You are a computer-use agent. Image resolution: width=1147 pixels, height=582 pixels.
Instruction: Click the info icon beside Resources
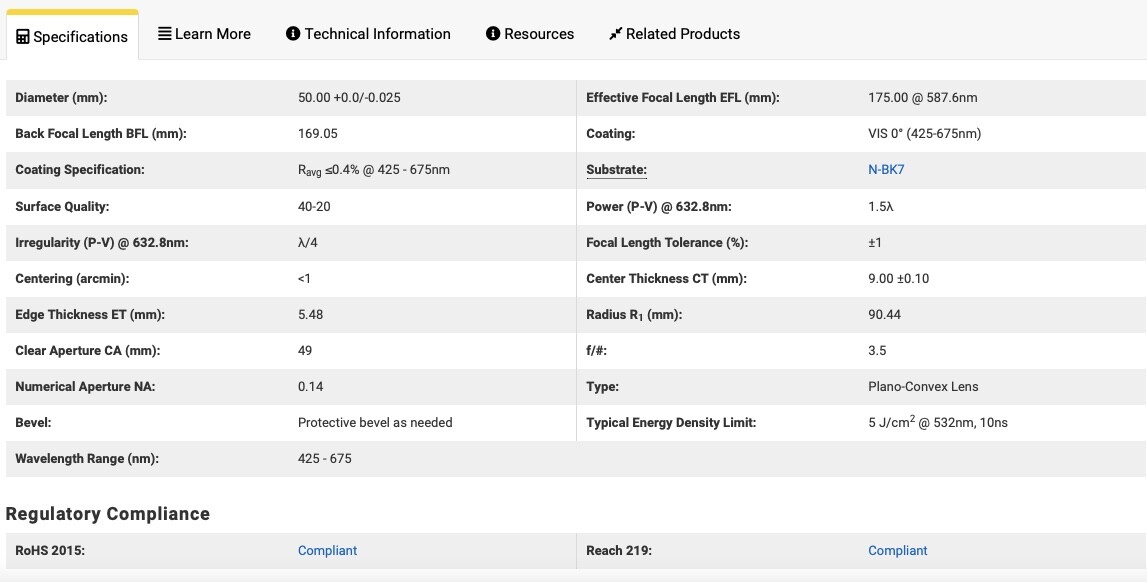pyautogui.click(x=493, y=34)
